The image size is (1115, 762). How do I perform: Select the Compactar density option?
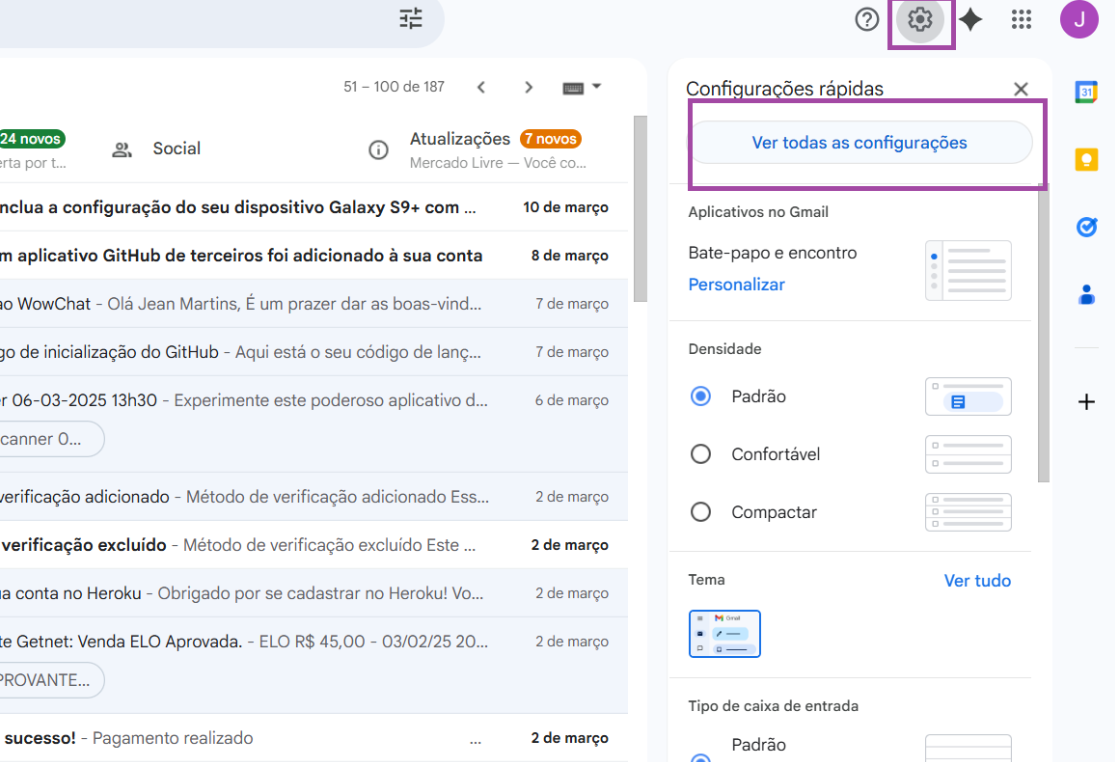point(701,512)
